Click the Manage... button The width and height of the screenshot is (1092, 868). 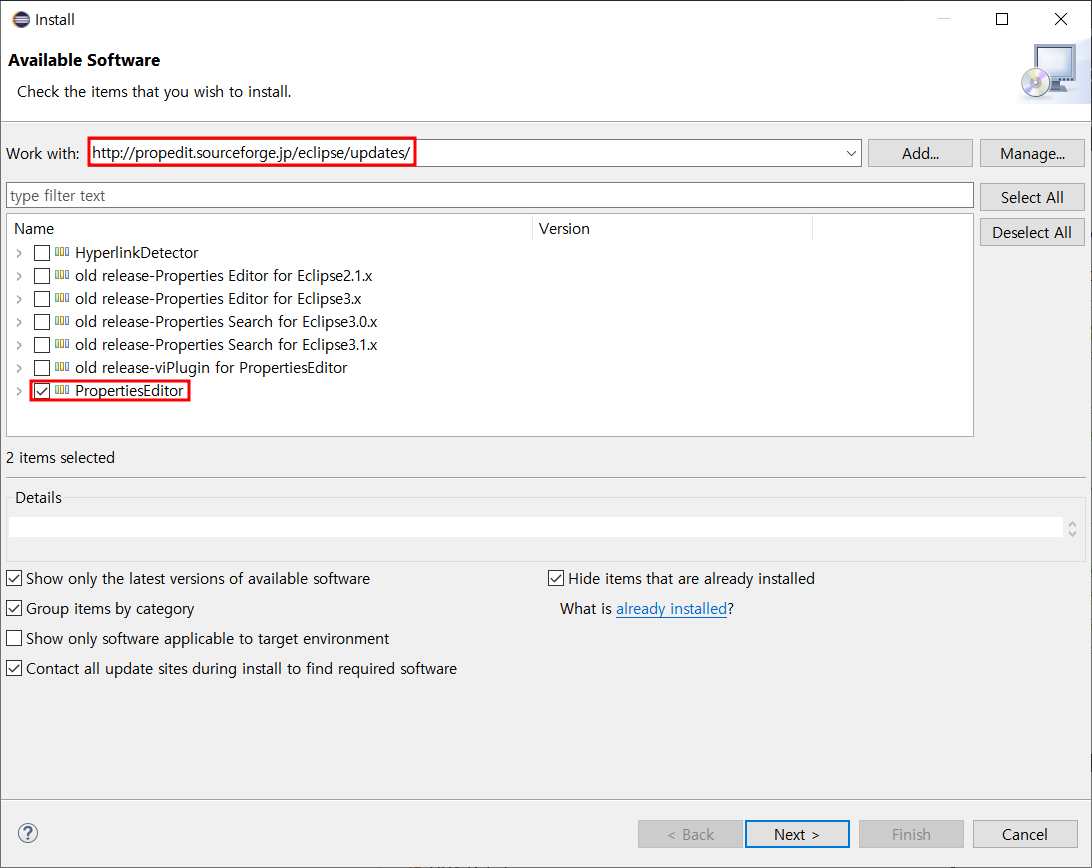(x=1032, y=153)
